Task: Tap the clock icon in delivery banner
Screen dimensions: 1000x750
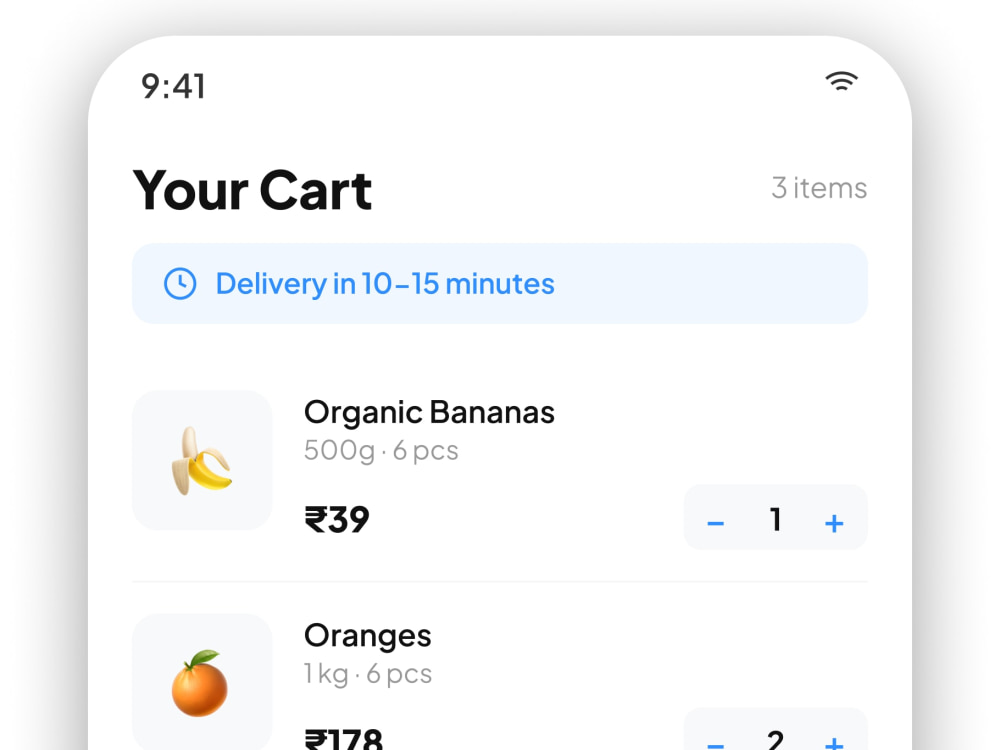Action: coord(180,284)
